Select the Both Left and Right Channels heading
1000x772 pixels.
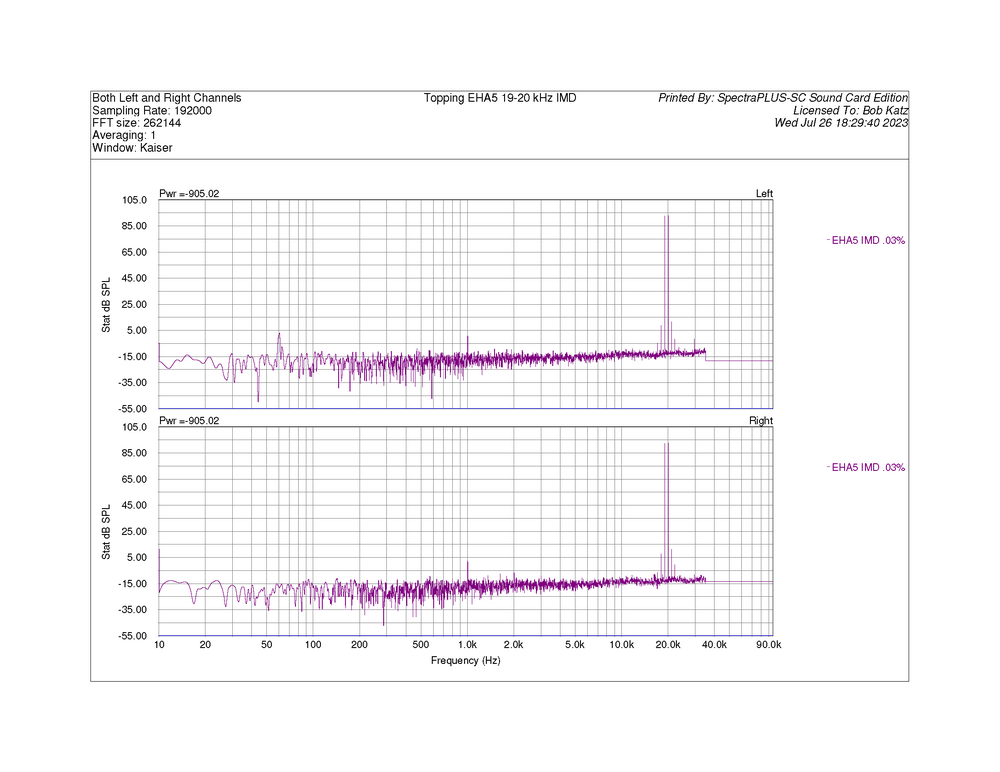(166, 98)
